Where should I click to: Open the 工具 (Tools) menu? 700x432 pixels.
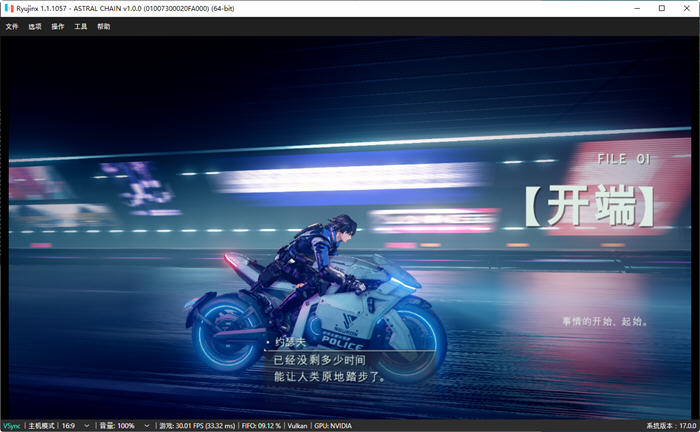(x=80, y=27)
